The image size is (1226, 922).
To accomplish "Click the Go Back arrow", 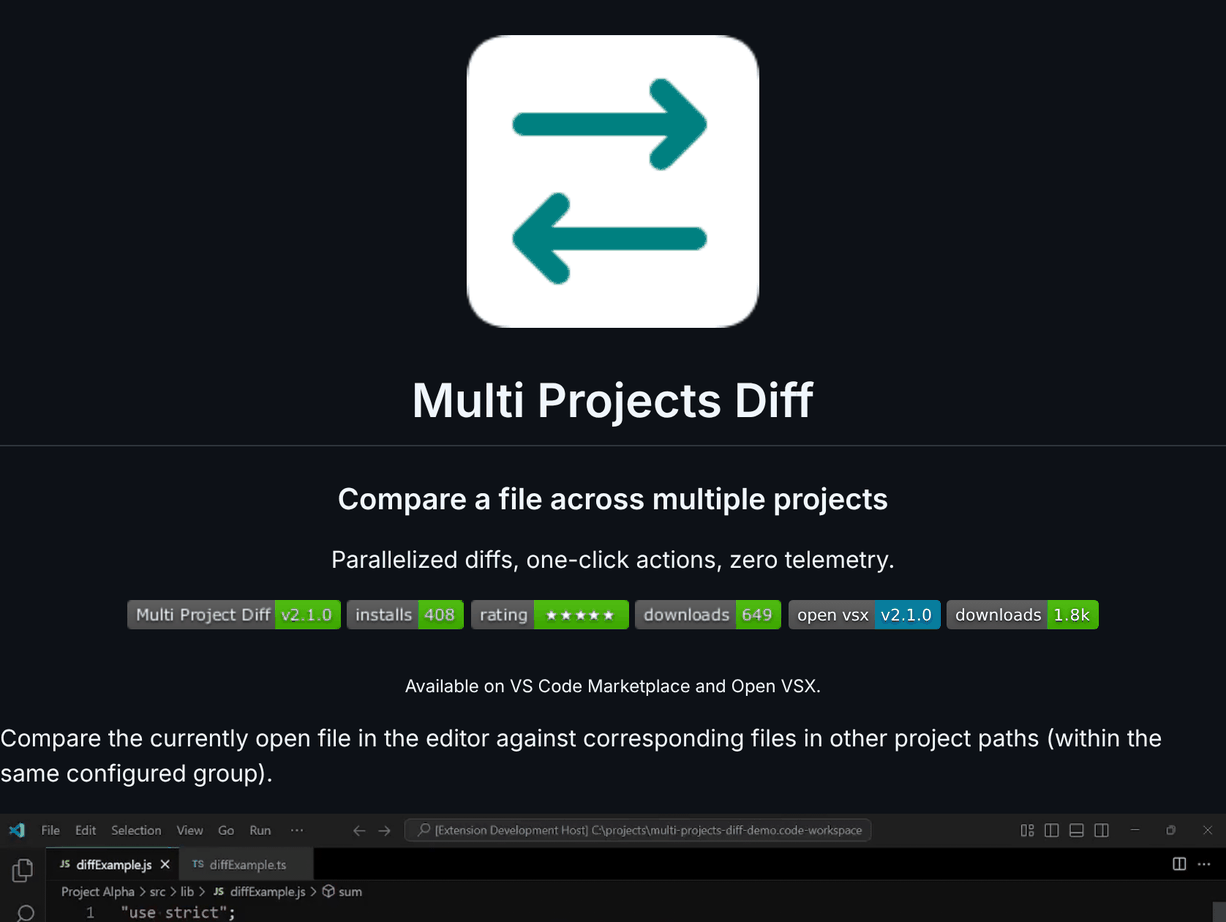I will coord(359,830).
